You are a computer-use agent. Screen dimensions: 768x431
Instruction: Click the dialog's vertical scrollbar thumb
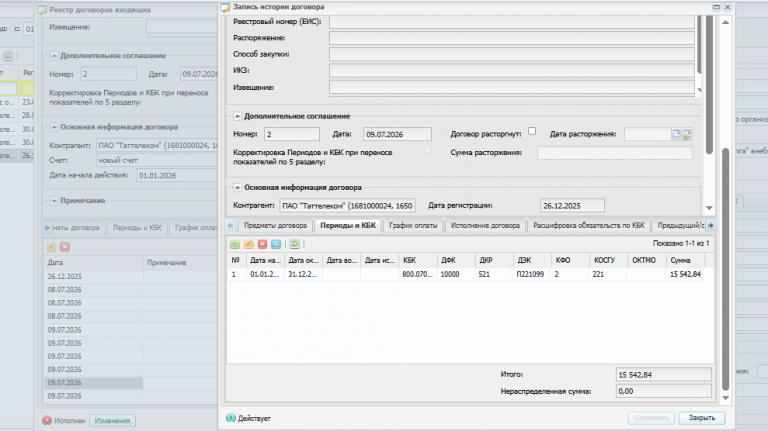[x=725, y=269]
